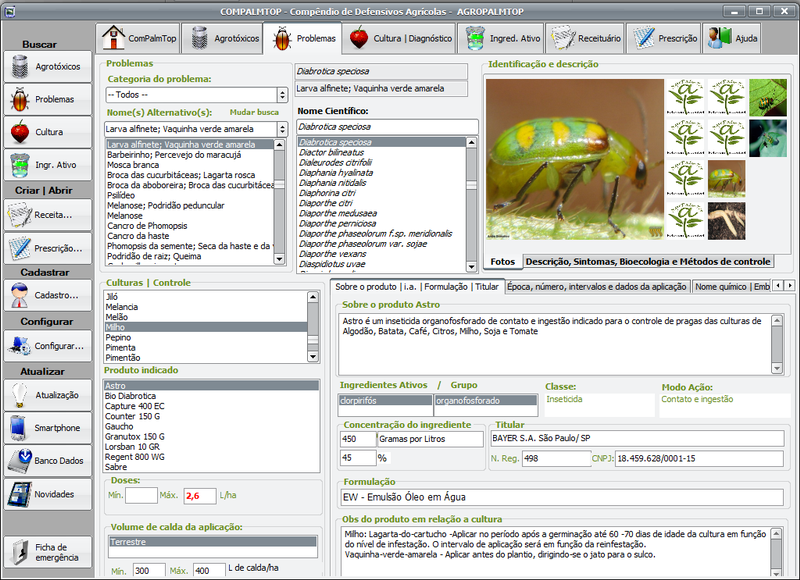This screenshot has height=580, width=800.
Task: Select the dark blue insect thumbnail
Action: point(768,138)
